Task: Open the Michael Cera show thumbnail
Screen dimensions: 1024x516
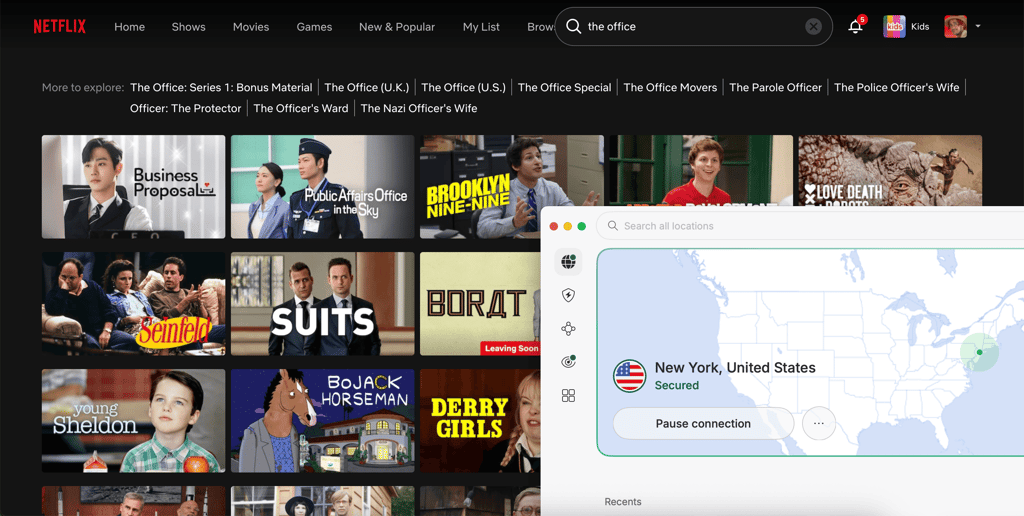Action: pos(701,170)
